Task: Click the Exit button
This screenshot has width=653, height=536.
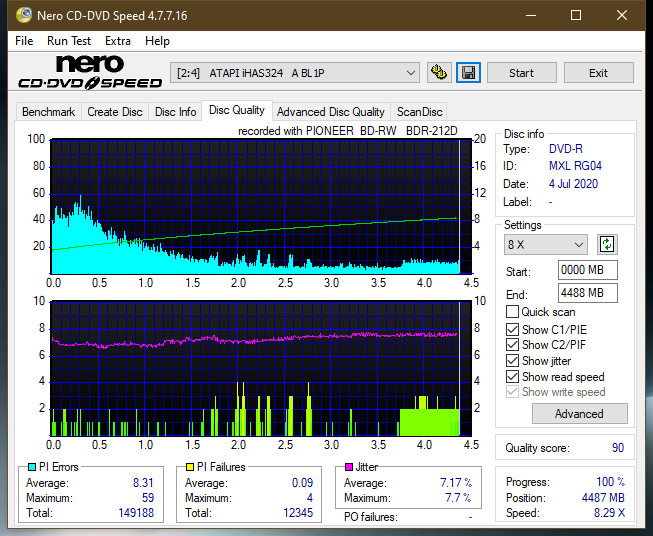Action: [598, 73]
